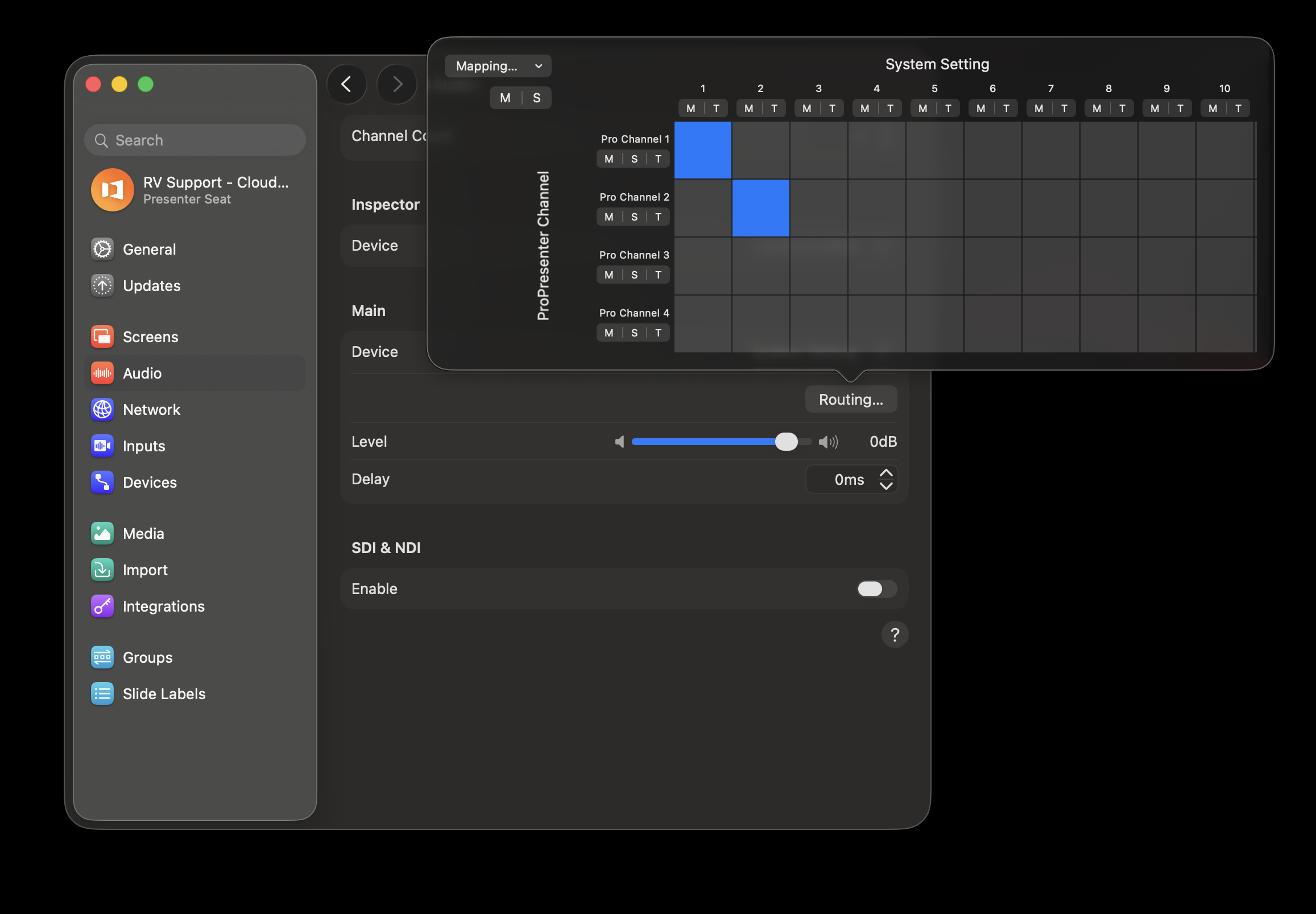Open the Devices sidebar icon
The height and width of the screenshot is (914, 1316).
click(102, 482)
